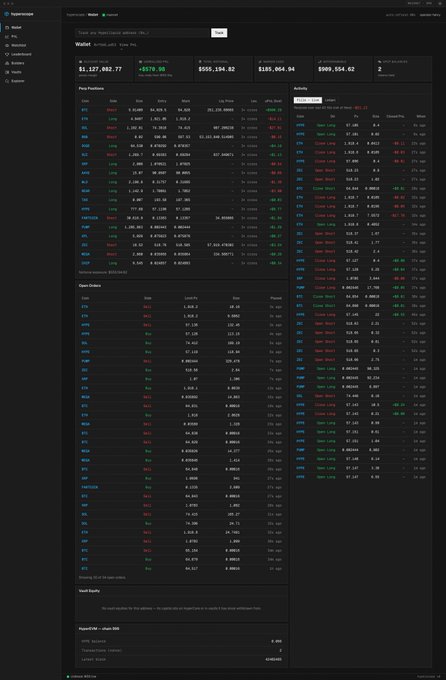Click the hyperscope logo icon
The image size is (446, 680).
click(7, 14)
